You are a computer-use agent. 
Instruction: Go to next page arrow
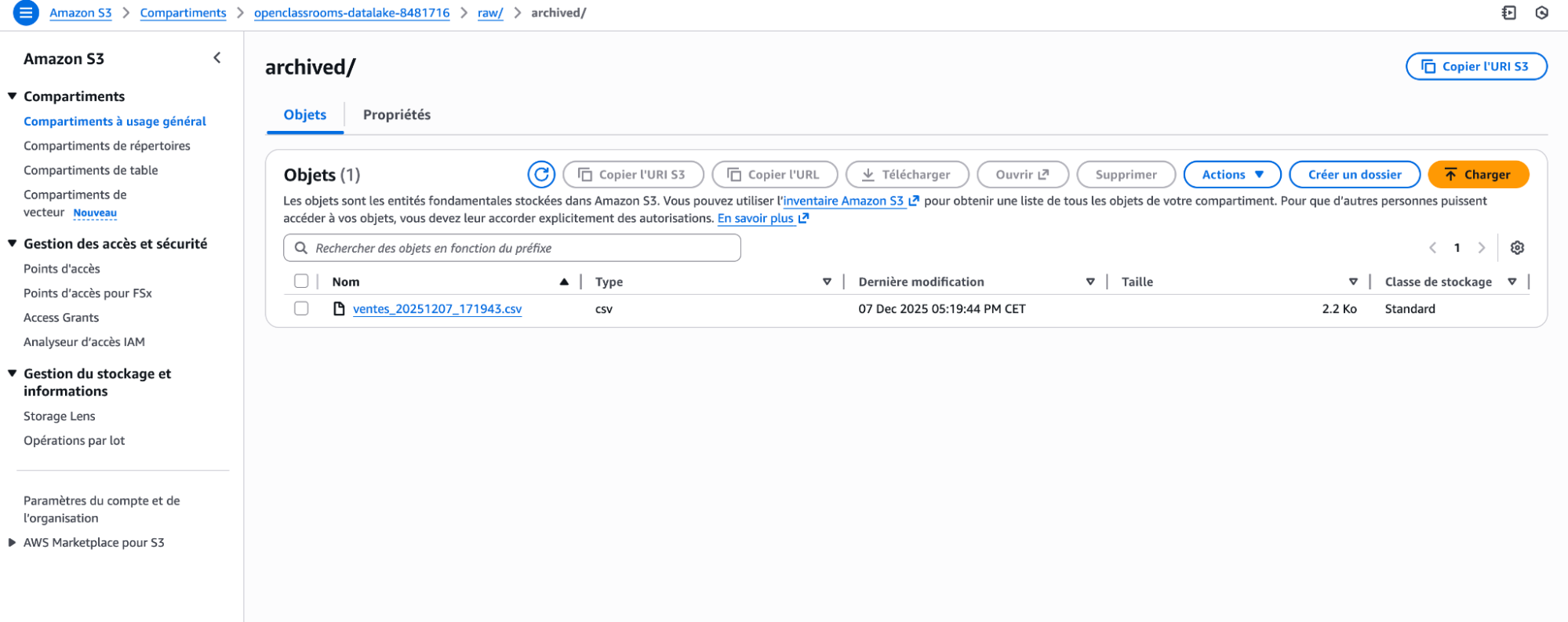pyautogui.click(x=1482, y=248)
